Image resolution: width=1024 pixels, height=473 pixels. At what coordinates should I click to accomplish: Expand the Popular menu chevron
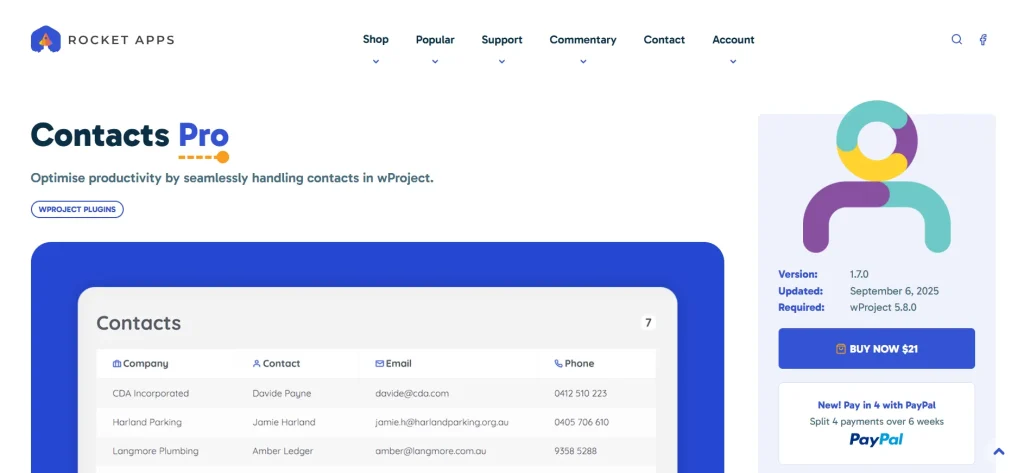coord(435,61)
